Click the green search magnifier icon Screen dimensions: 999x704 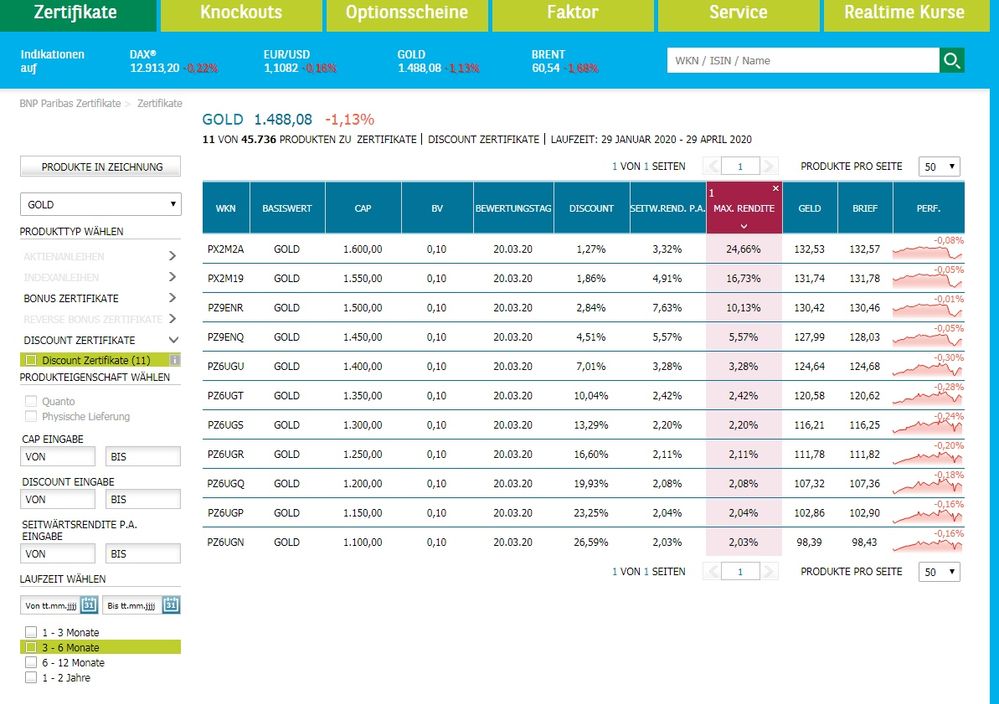click(952, 61)
